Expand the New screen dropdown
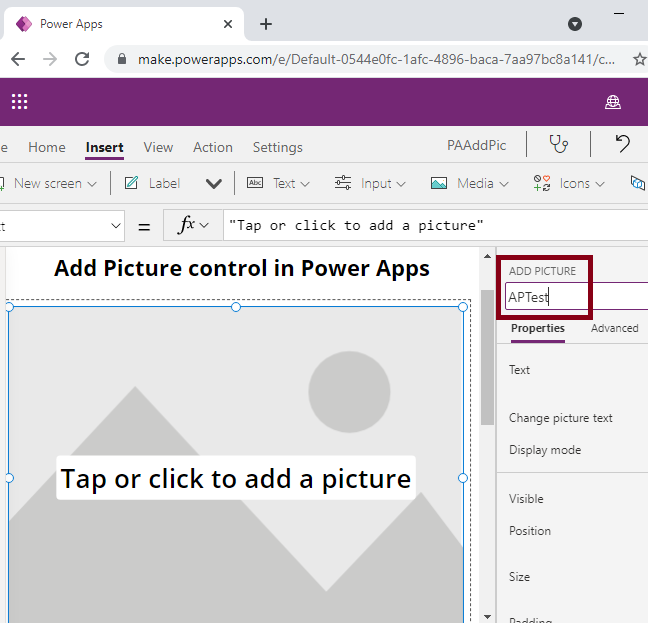The image size is (648, 623). coord(92,184)
